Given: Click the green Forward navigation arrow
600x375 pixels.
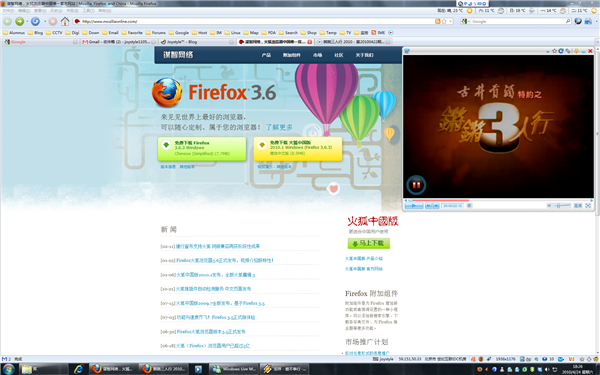Looking at the screenshot, I should point(20,21).
